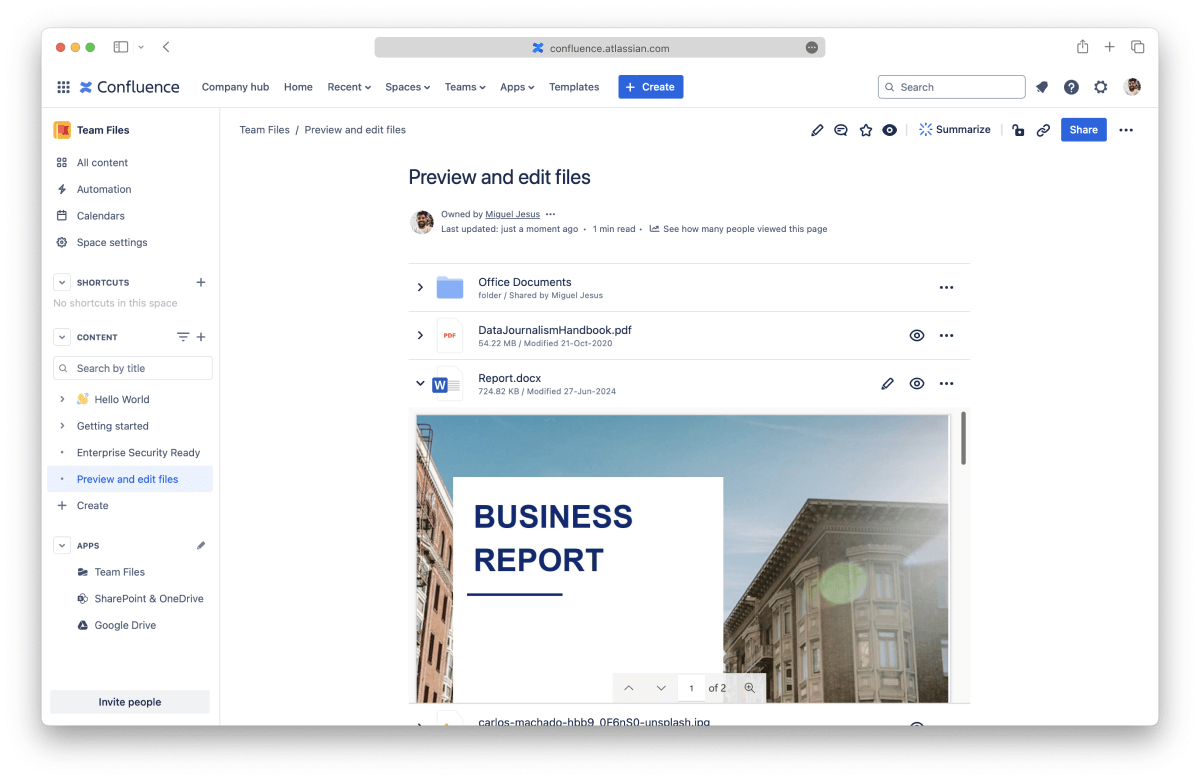This screenshot has height=781, width=1200.
Task: Click the blue Share button
Action: tap(1083, 129)
